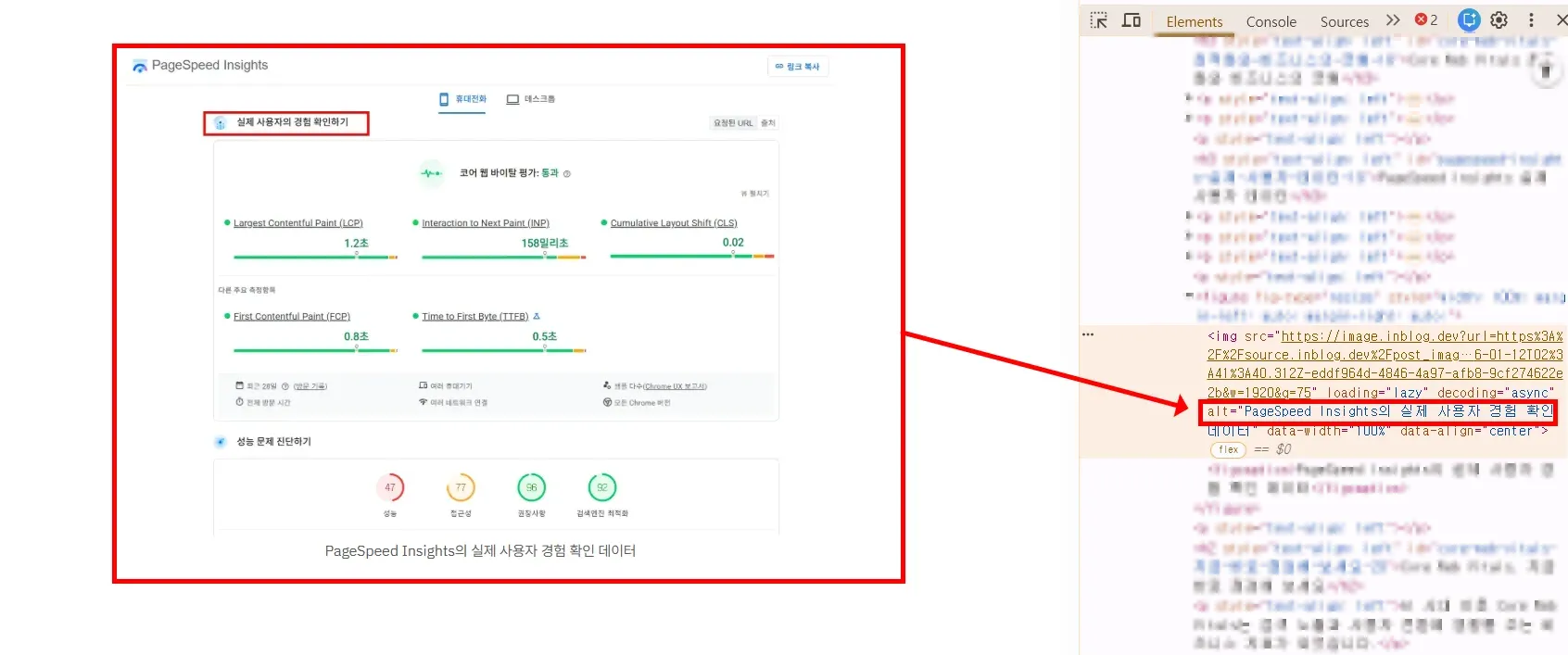
Task: Switch to the 데스크톱 desktop tab
Action: pyautogui.click(x=531, y=99)
